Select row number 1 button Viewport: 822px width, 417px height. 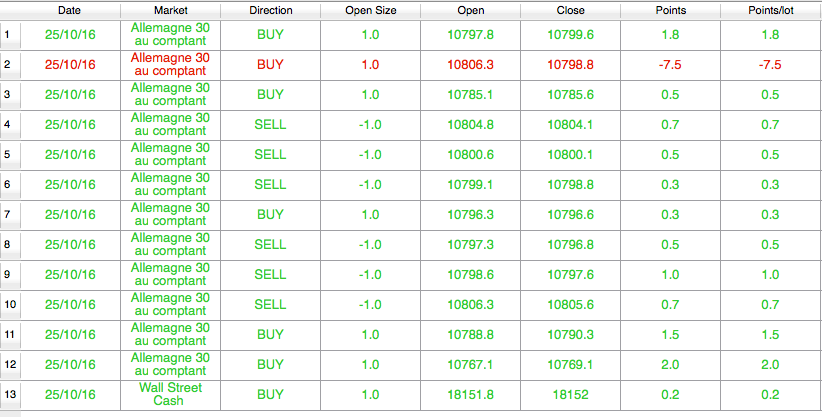[x=10, y=35]
